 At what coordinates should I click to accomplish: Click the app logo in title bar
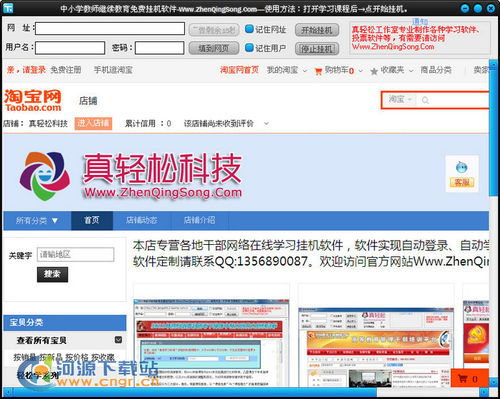(9, 7)
